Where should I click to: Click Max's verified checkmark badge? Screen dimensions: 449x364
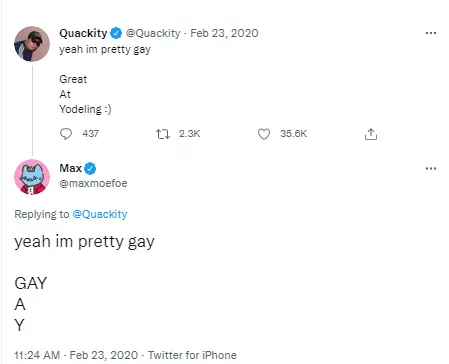(x=90, y=168)
